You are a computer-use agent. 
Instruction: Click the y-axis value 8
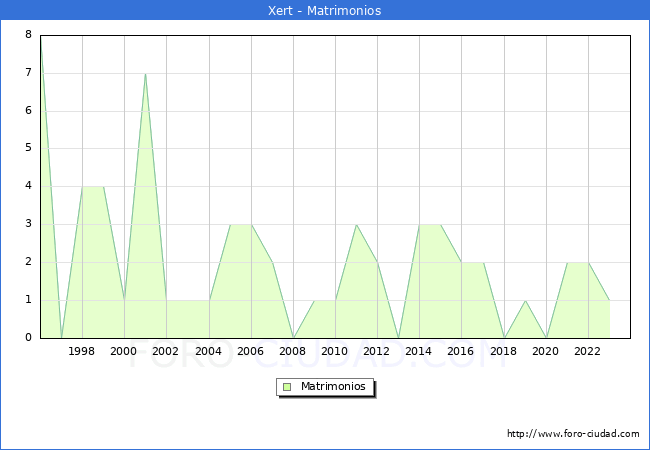click(x=28, y=34)
